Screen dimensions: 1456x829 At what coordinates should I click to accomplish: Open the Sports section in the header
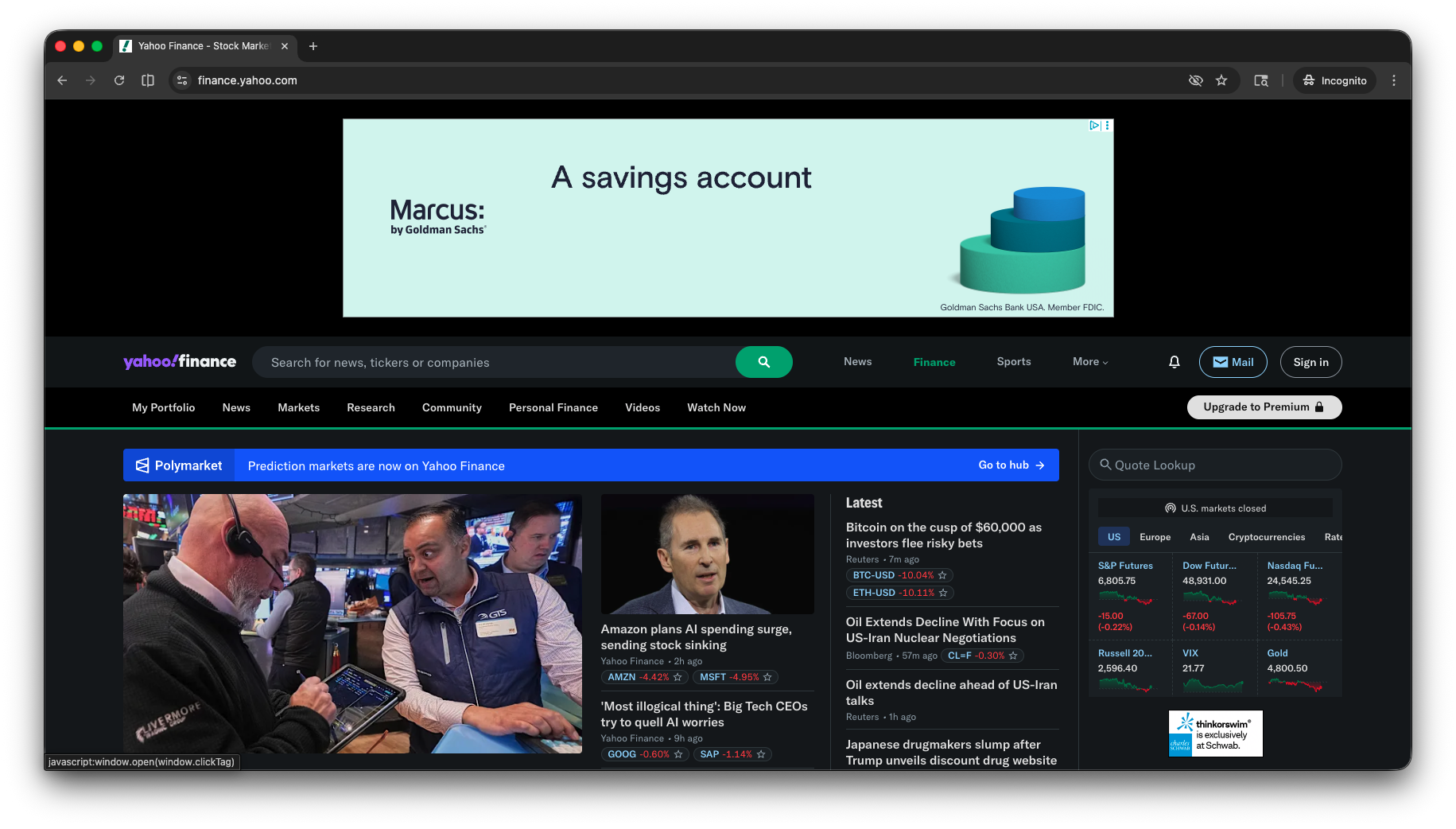tap(1013, 362)
